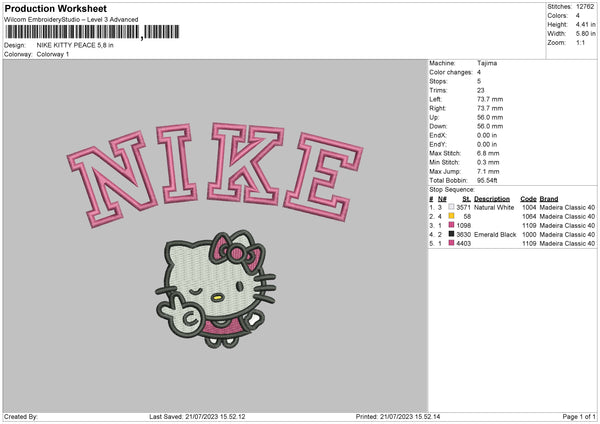Viewport: 600px width, 424px height.
Task: Select the pink swatch beside 4403 stitches
Action: [452, 243]
